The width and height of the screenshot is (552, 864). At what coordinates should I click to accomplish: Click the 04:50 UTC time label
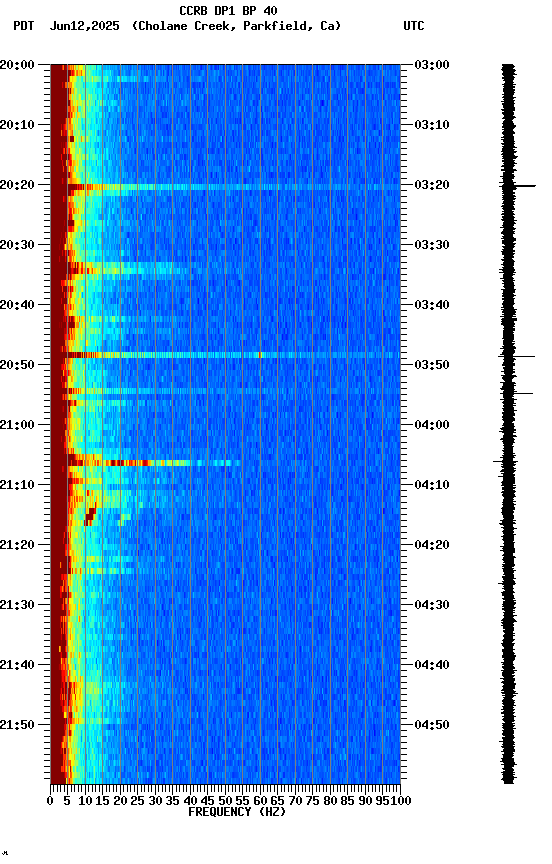point(432,725)
